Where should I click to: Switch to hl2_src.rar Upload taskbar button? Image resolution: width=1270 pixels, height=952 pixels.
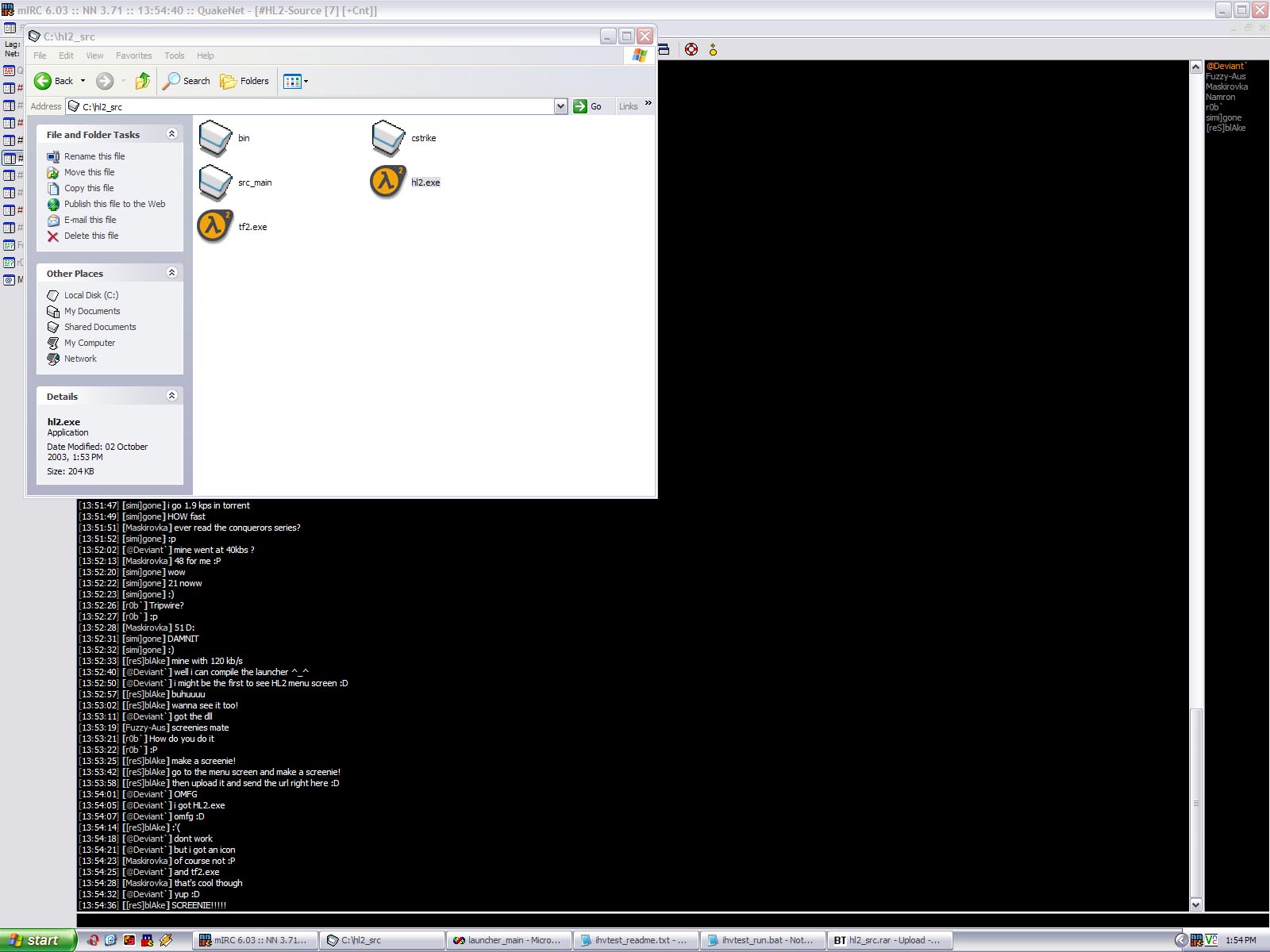coord(888,940)
